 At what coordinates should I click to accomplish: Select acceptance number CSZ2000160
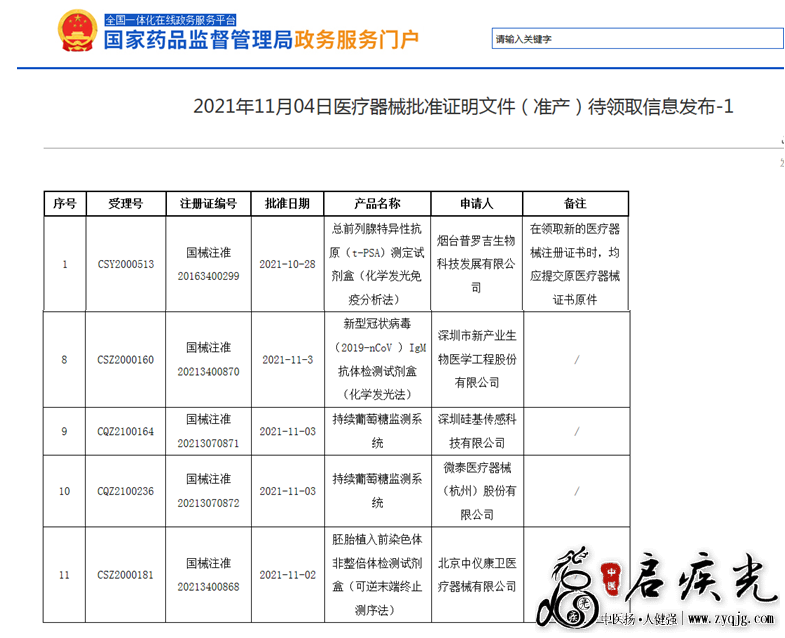(x=126, y=360)
